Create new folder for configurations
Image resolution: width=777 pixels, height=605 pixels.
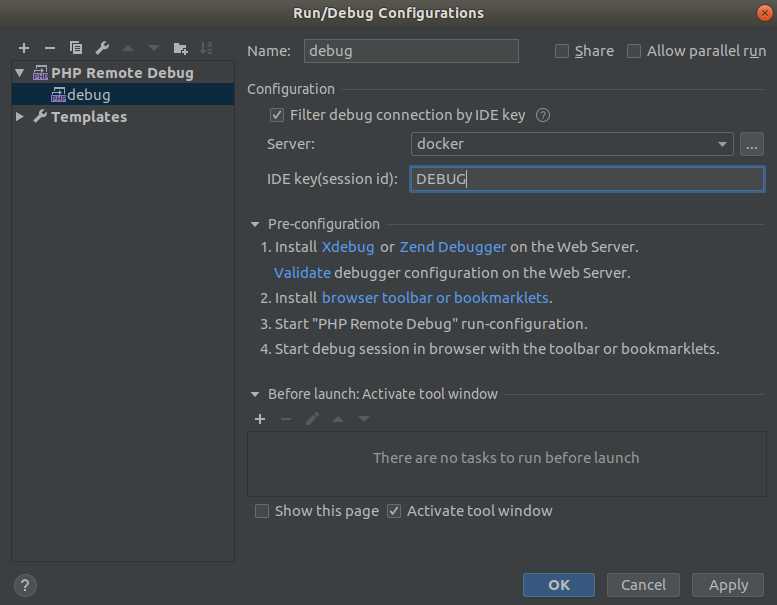pyautogui.click(x=180, y=48)
